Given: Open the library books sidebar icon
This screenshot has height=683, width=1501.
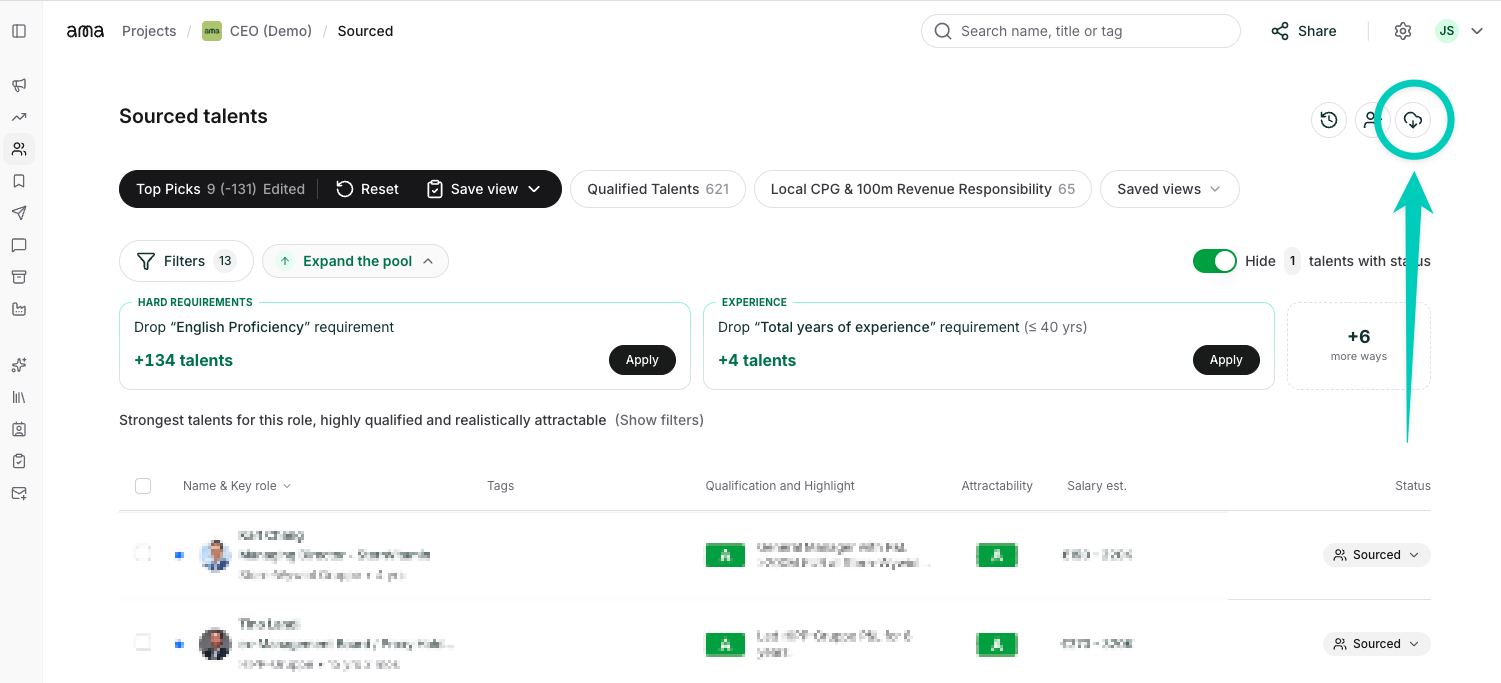Looking at the screenshot, I should [19, 397].
